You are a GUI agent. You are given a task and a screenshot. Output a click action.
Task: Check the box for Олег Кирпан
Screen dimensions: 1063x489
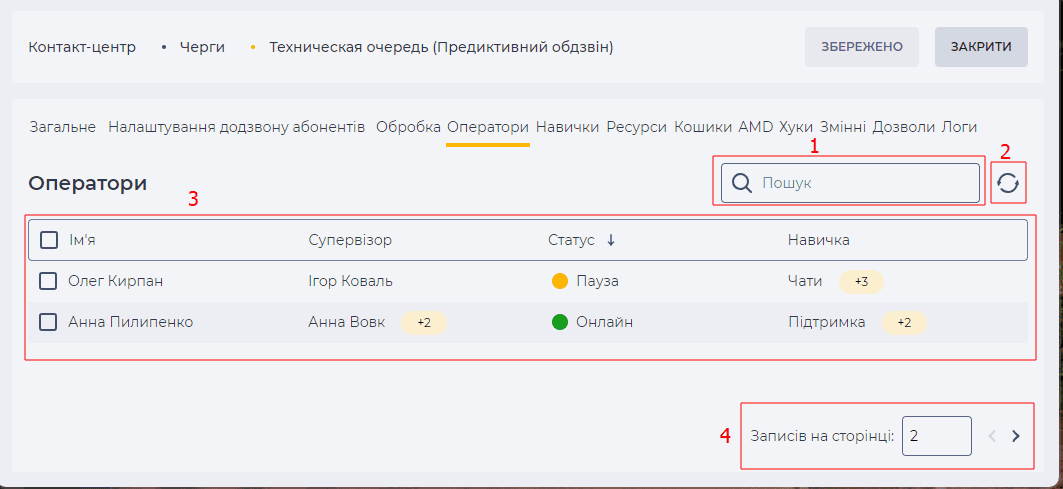48,281
